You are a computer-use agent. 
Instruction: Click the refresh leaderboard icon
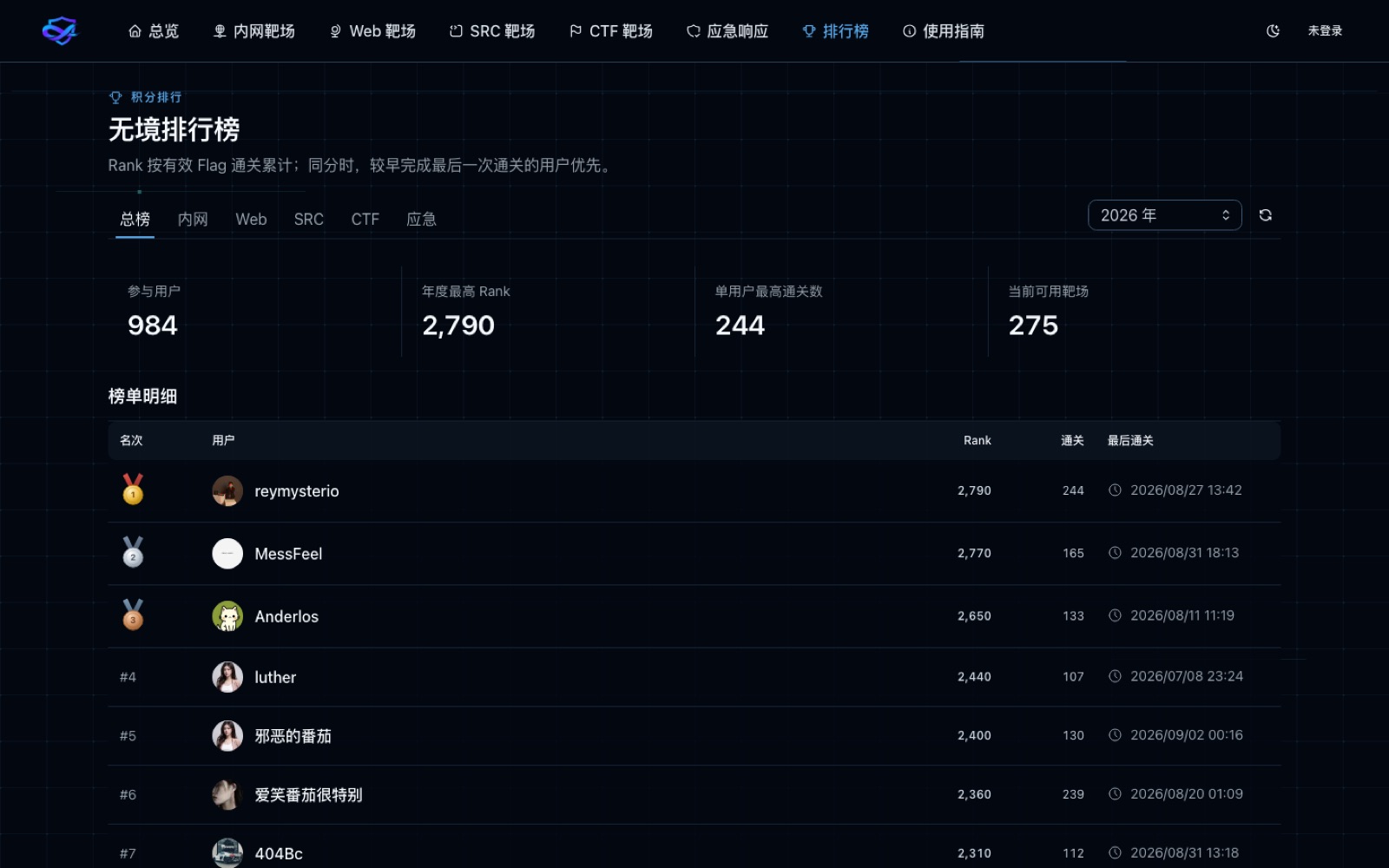pyautogui.click(x=1266, y=215)
